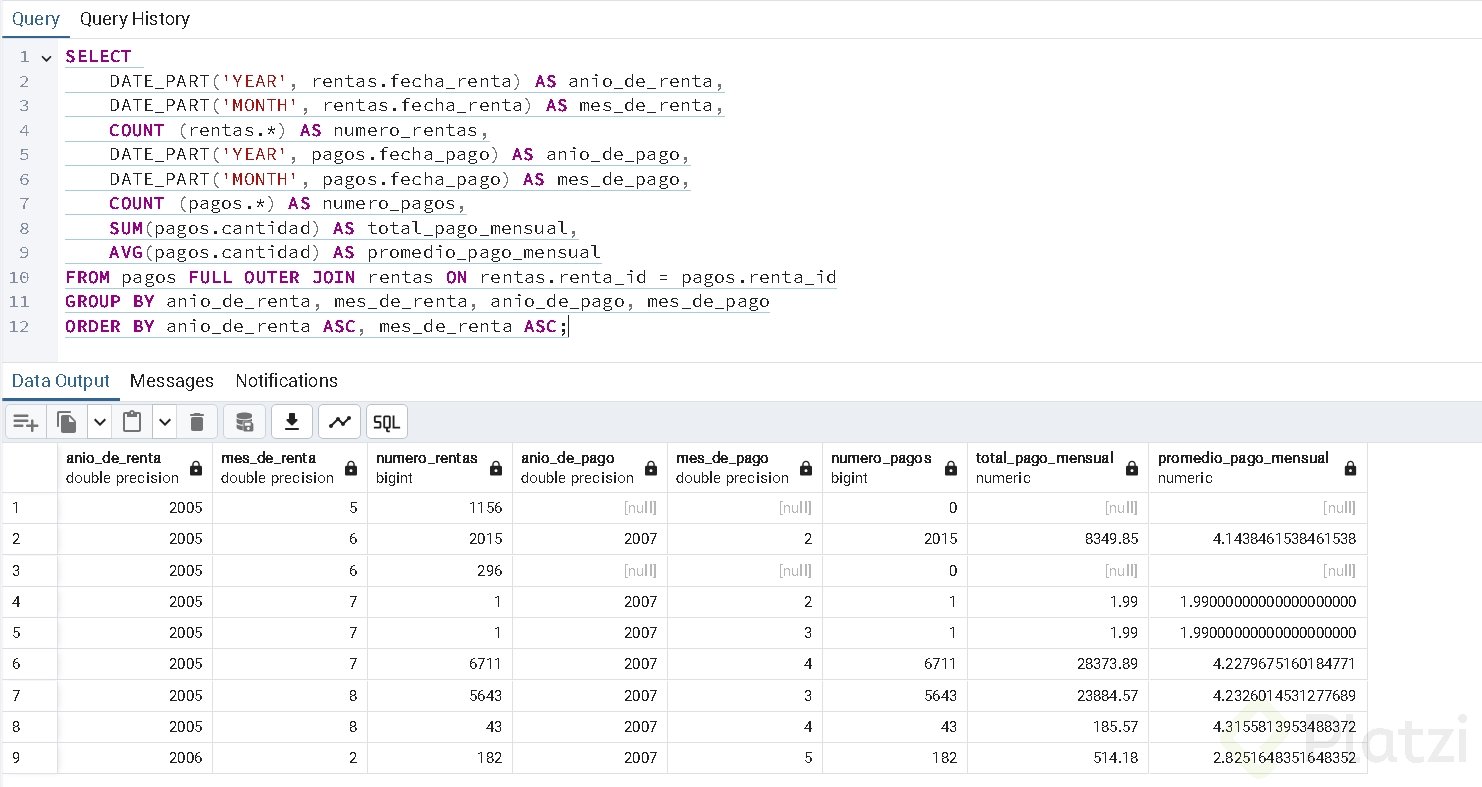Sort by the numero_rentas column header
Image resolution: width=1482 pixels, height=787 pixels.
tap(427, 467)
